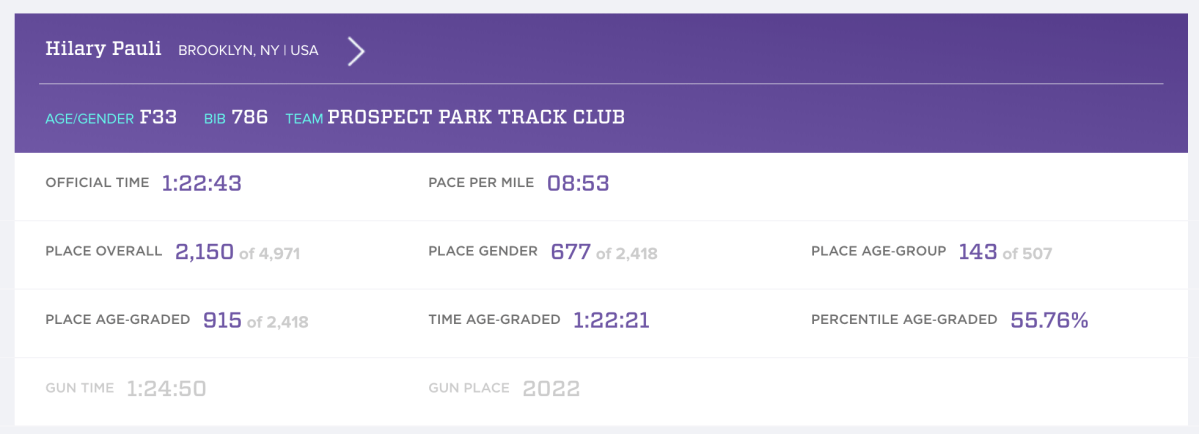Click the "of 4,971" overall total
Image resolution: width=1199 pixels, height=434 pixels.
269,254
